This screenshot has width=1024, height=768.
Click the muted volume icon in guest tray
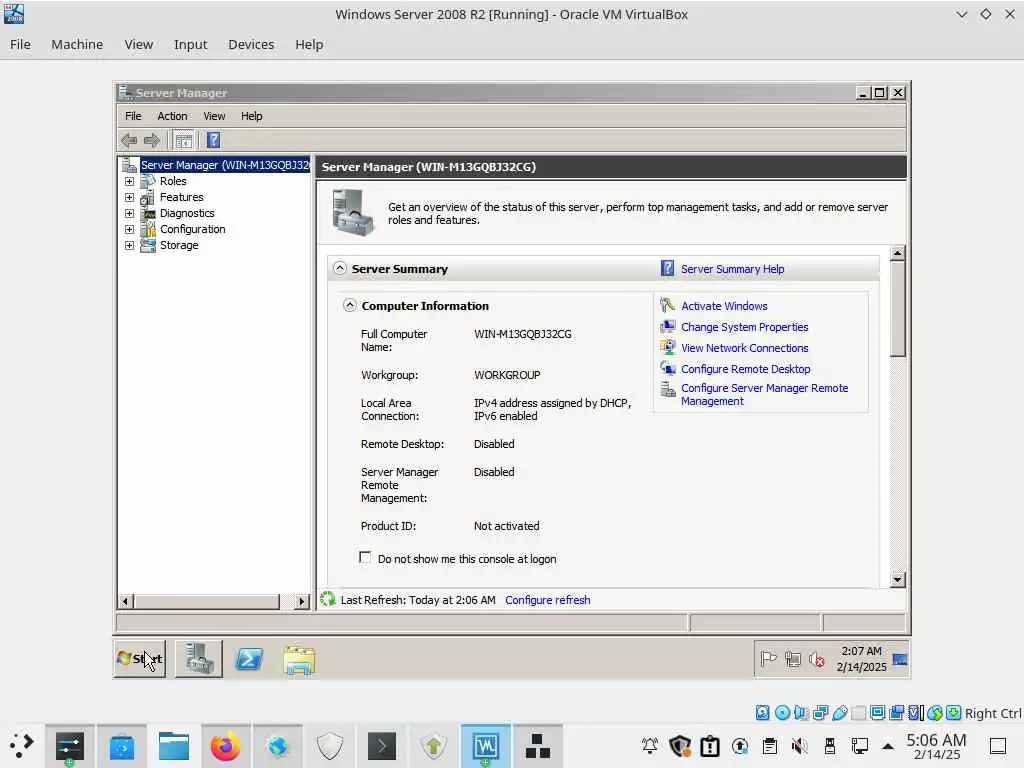coord(816,660)
